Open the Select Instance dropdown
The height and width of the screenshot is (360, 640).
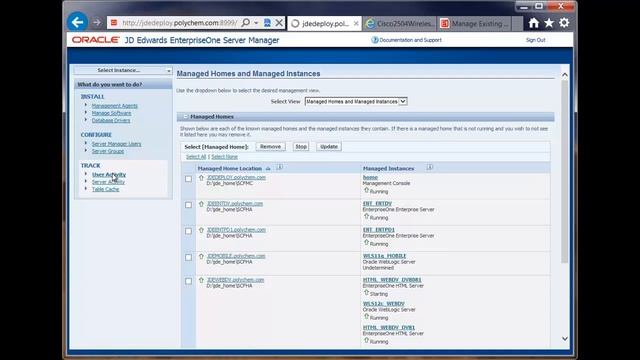(122, 70)
